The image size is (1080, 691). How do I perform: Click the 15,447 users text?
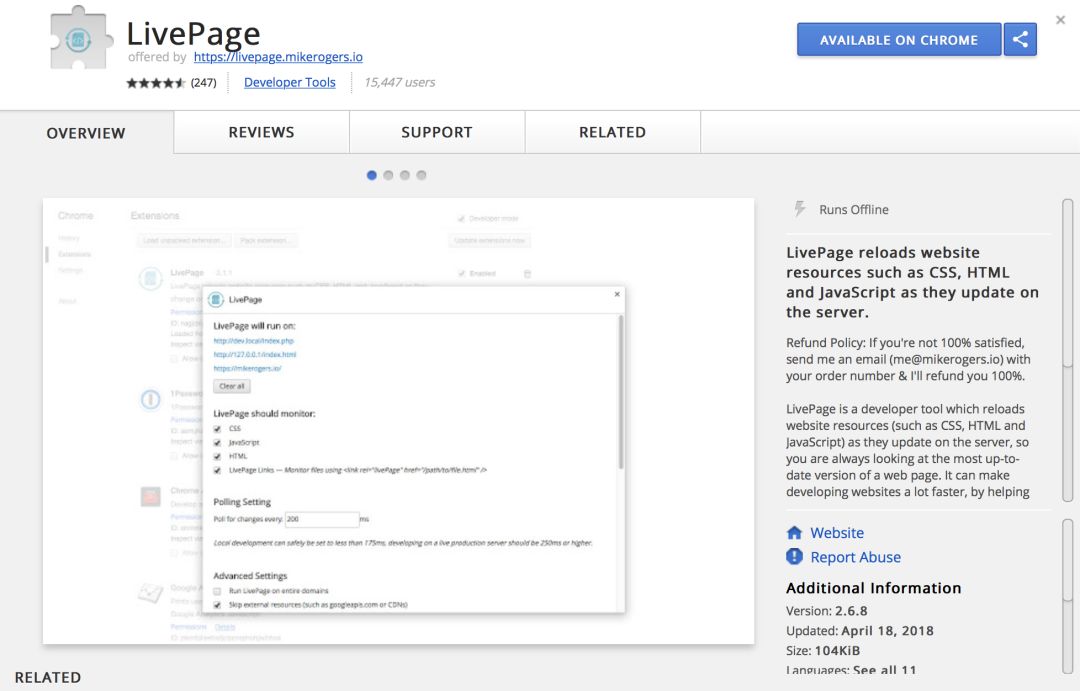point(399,83)
